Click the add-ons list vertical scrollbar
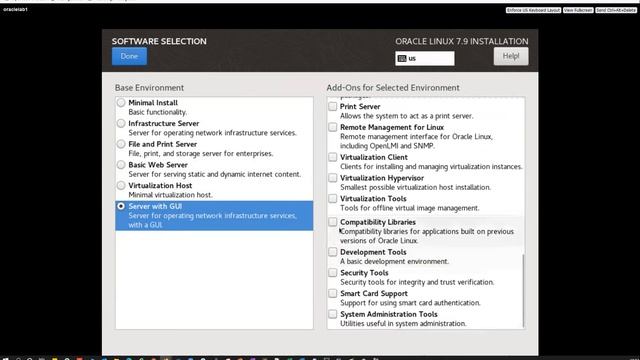The height and width of the screenshot is (360, 640). click(523, 291)
